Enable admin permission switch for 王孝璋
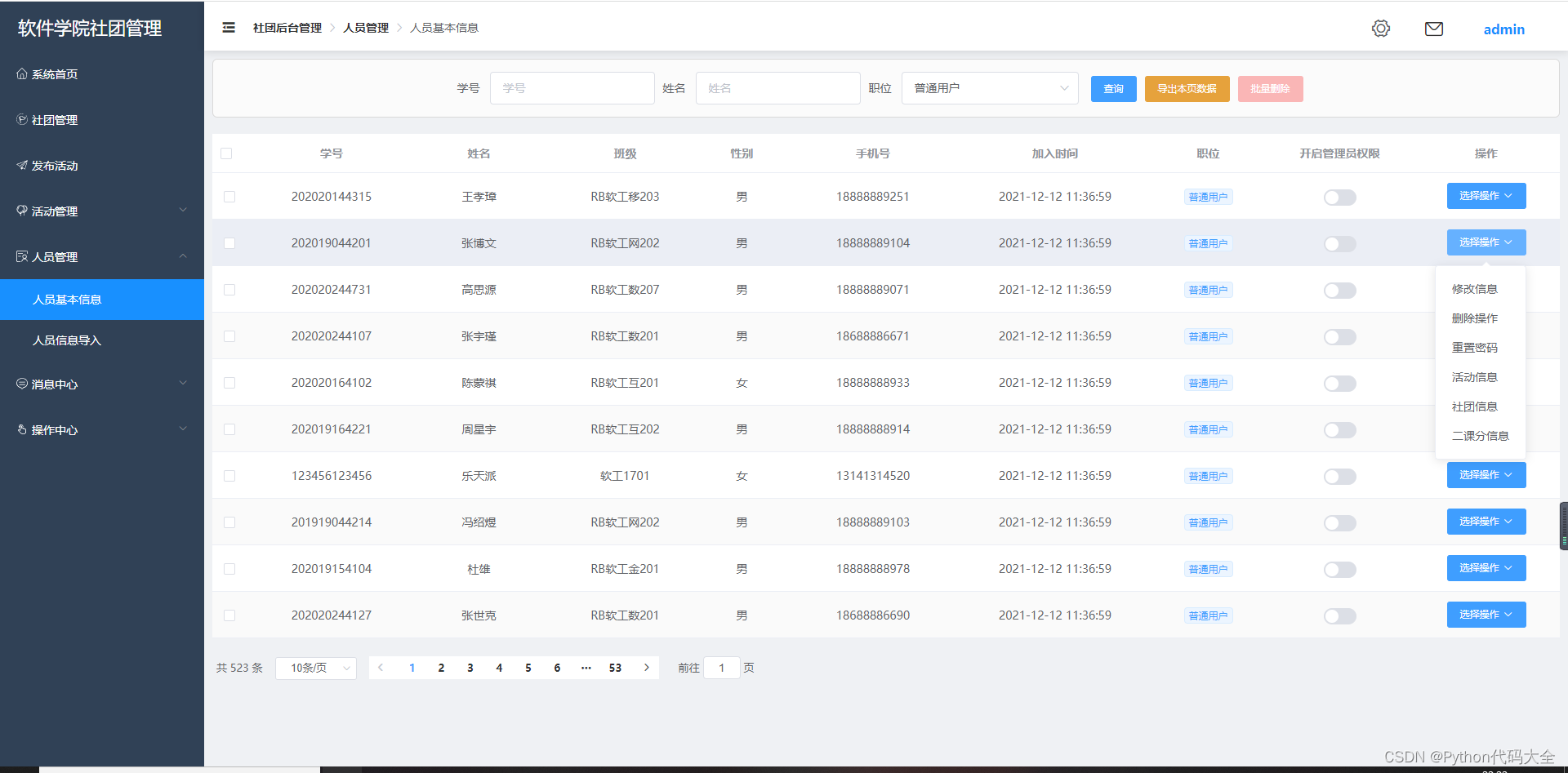Screen dimensions: 1568x773 click(x=1340, y=198)
